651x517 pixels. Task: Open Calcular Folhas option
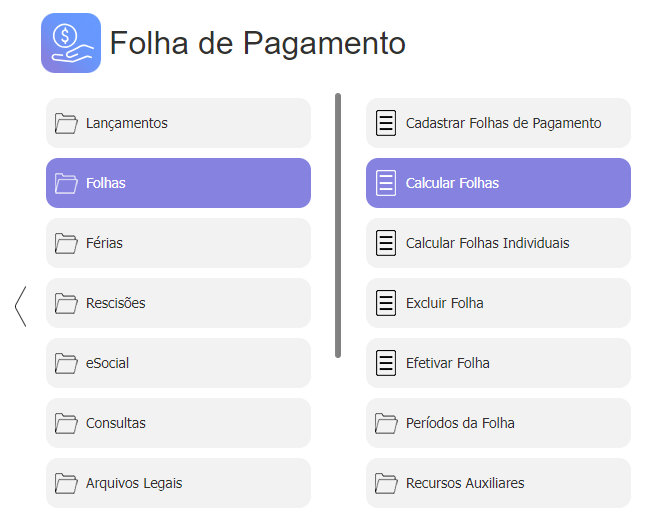[452, 183]
